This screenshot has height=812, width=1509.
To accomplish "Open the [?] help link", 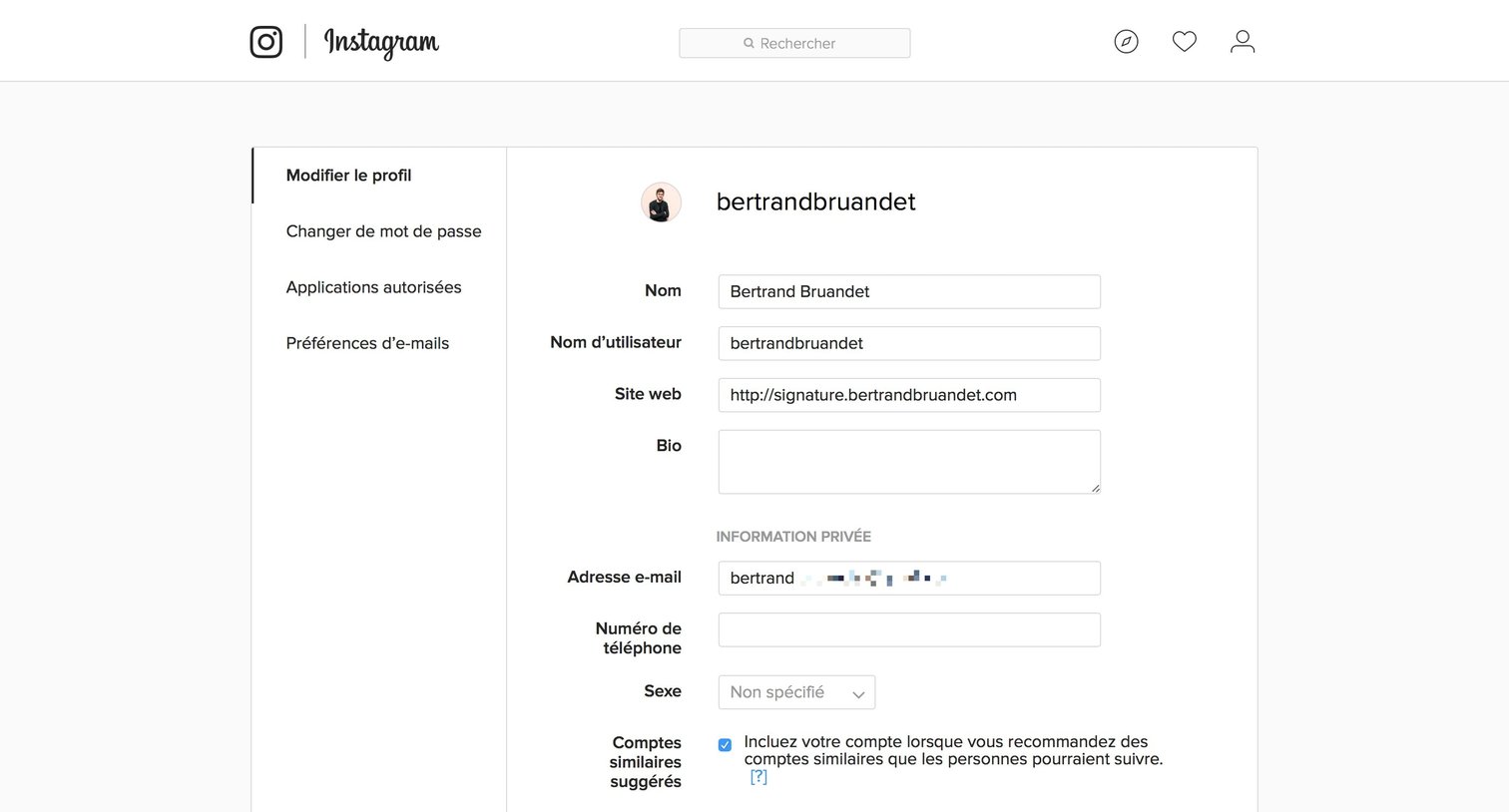I will click(758, 777).
